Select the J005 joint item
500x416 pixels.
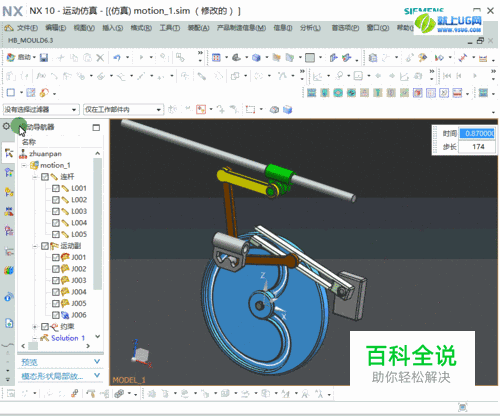coord(79,303)
